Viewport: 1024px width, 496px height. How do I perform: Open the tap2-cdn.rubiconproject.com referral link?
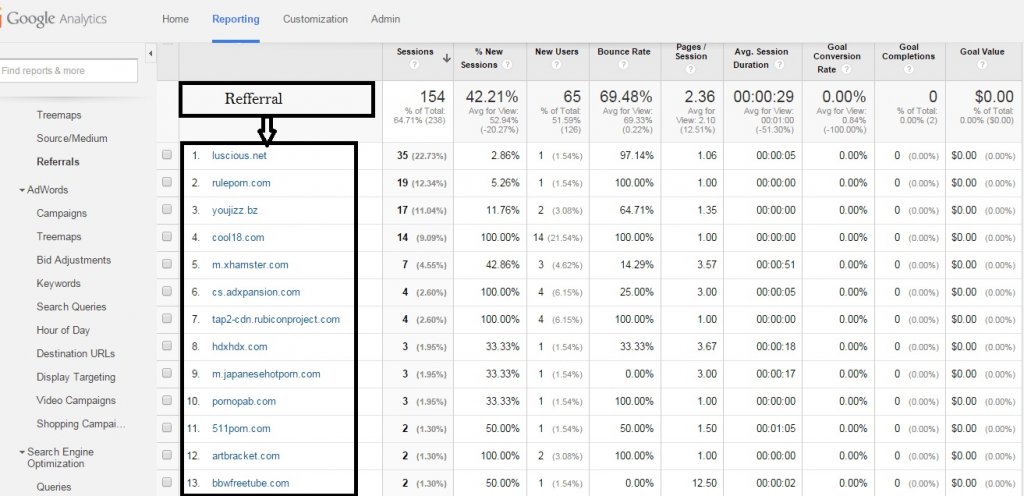coord(276,319)
